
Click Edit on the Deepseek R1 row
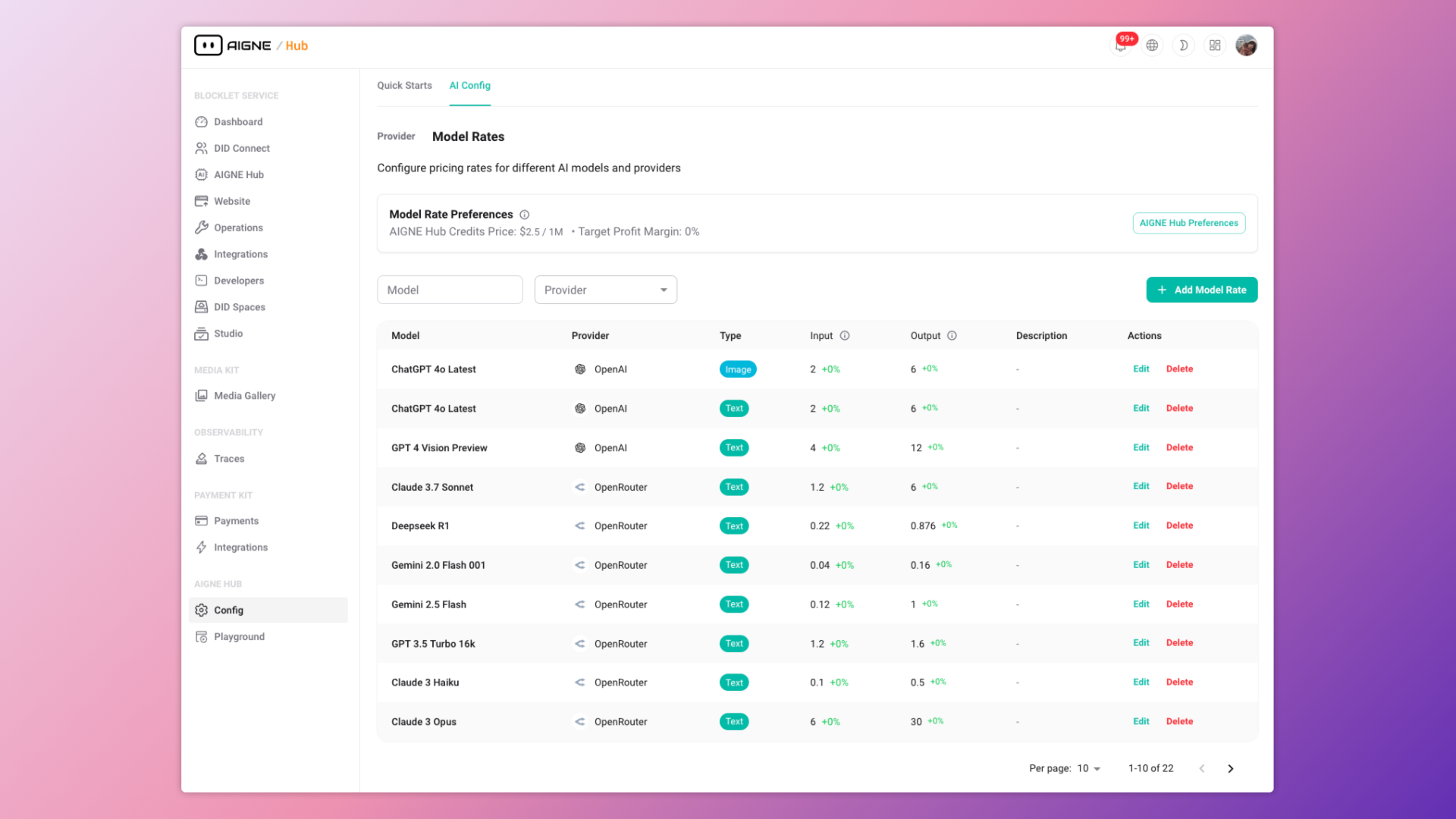coord(1141,525)
